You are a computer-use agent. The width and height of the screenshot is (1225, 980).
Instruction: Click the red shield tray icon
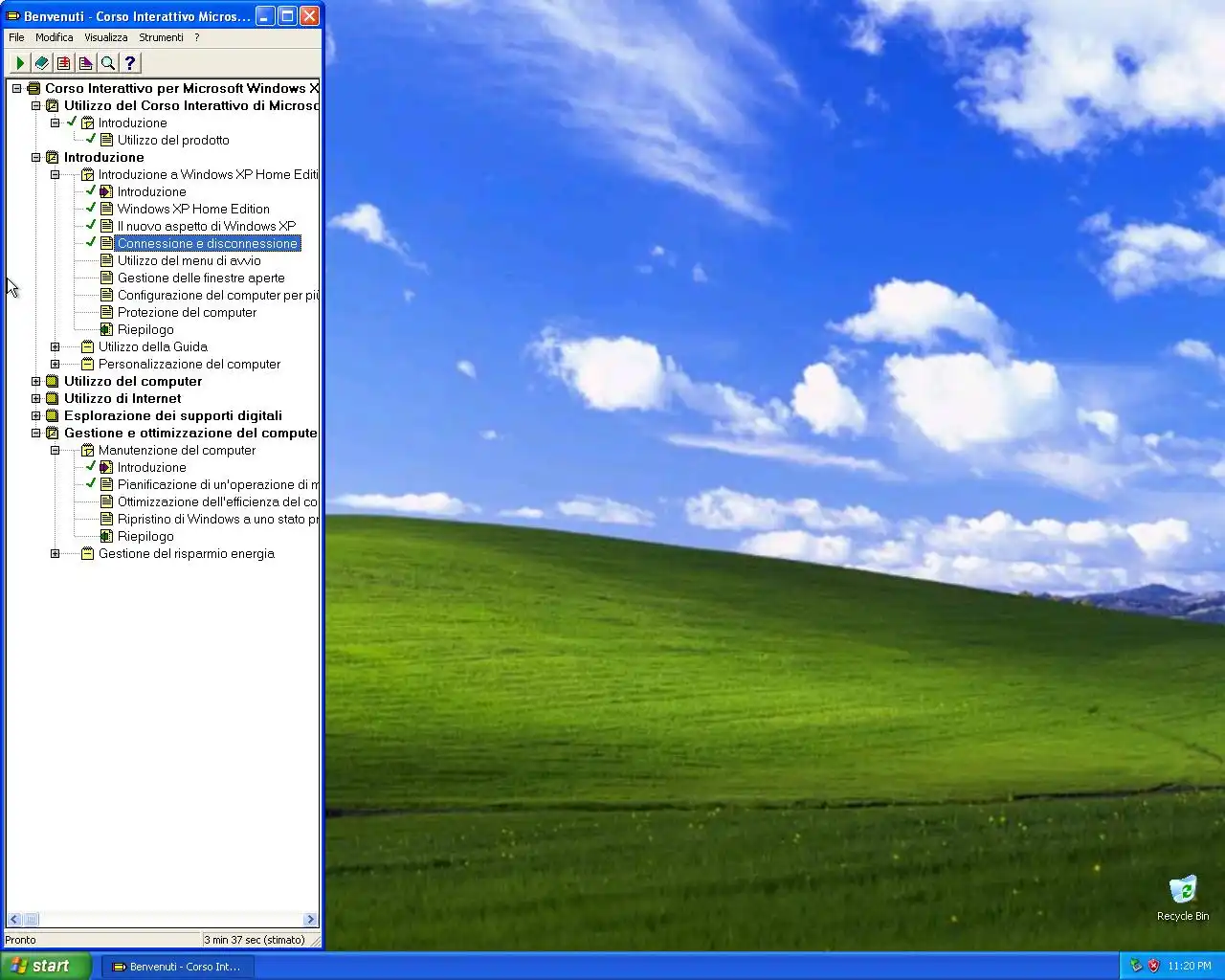1153,966
